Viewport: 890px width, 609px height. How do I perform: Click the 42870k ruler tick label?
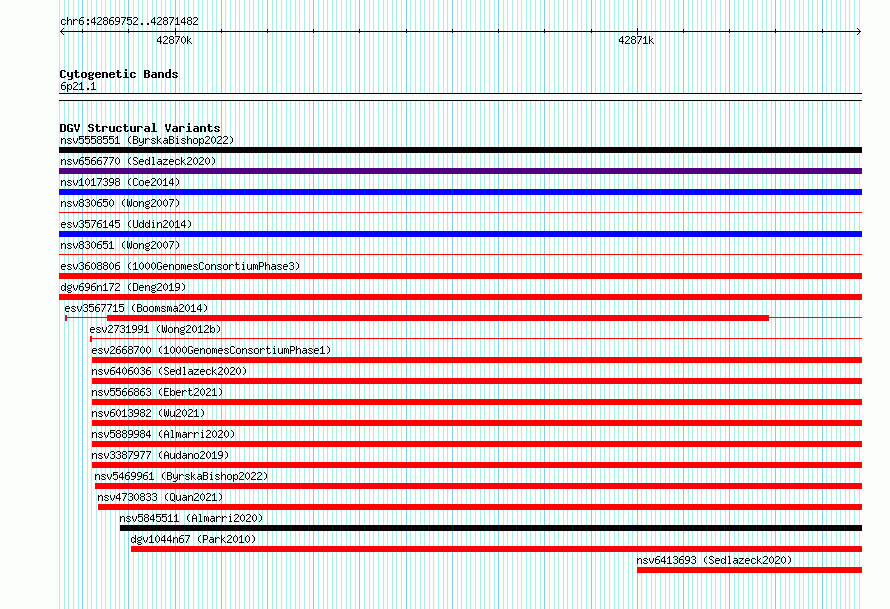tap(174, 40)
